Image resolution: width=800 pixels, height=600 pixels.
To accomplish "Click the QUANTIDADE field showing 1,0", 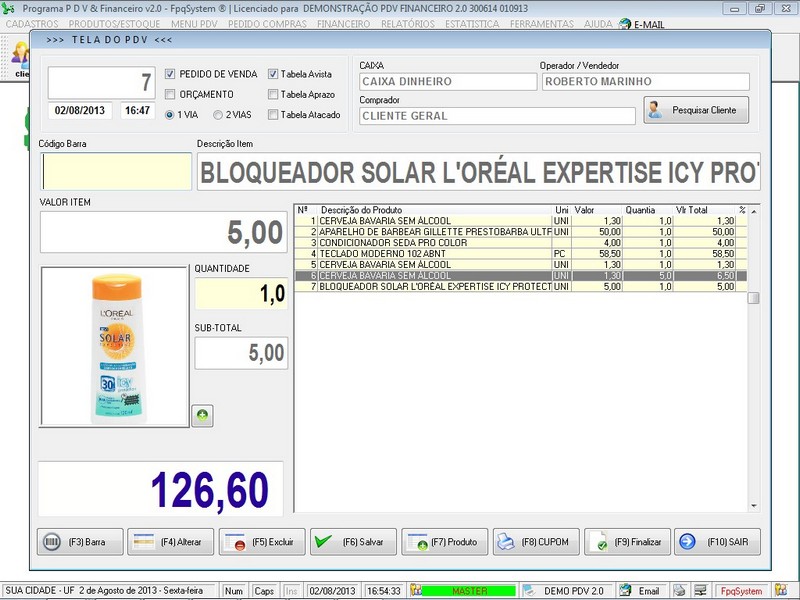I will (241, 294).
